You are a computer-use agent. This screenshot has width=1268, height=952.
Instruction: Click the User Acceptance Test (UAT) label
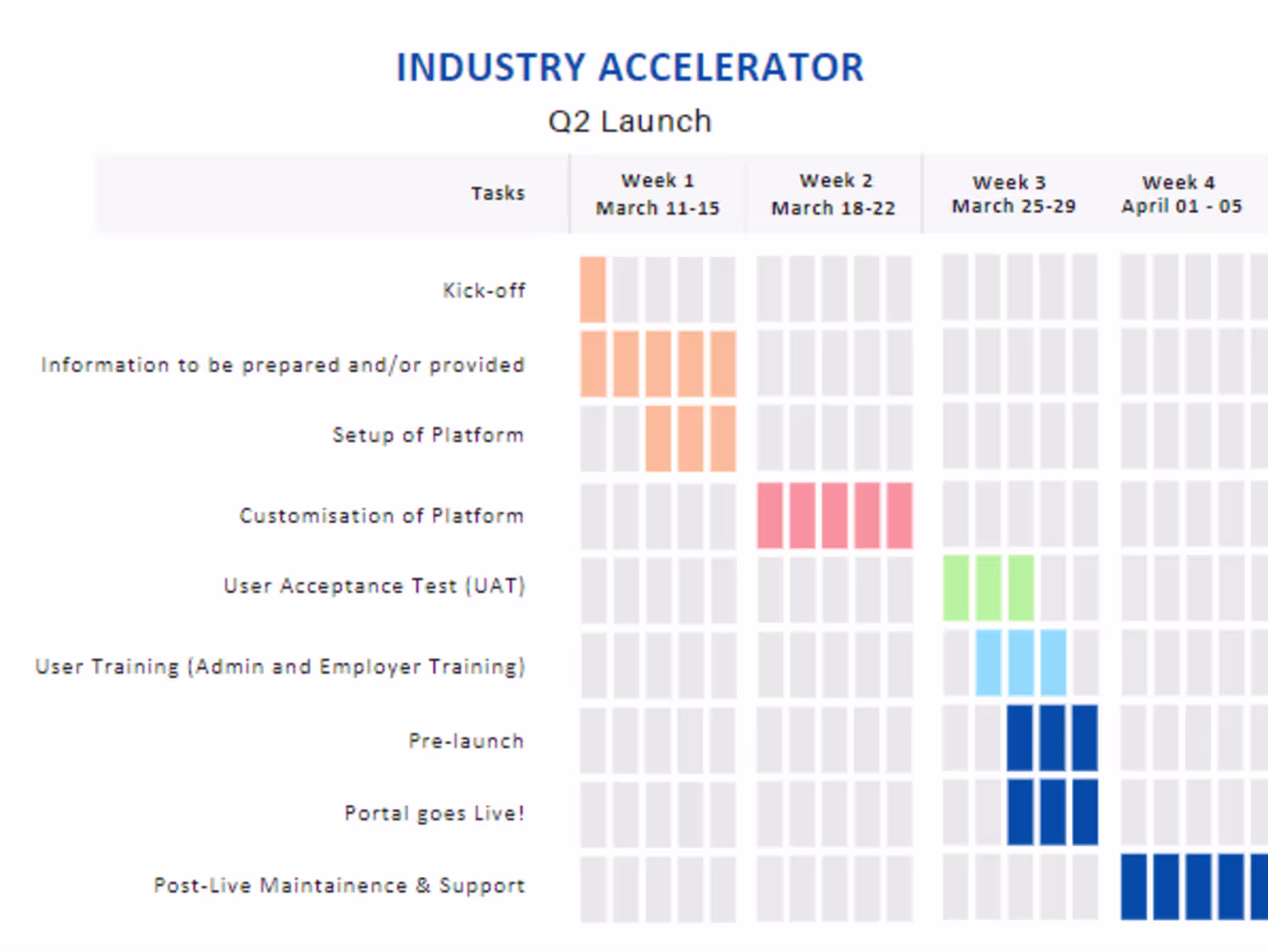pos(374,586)
